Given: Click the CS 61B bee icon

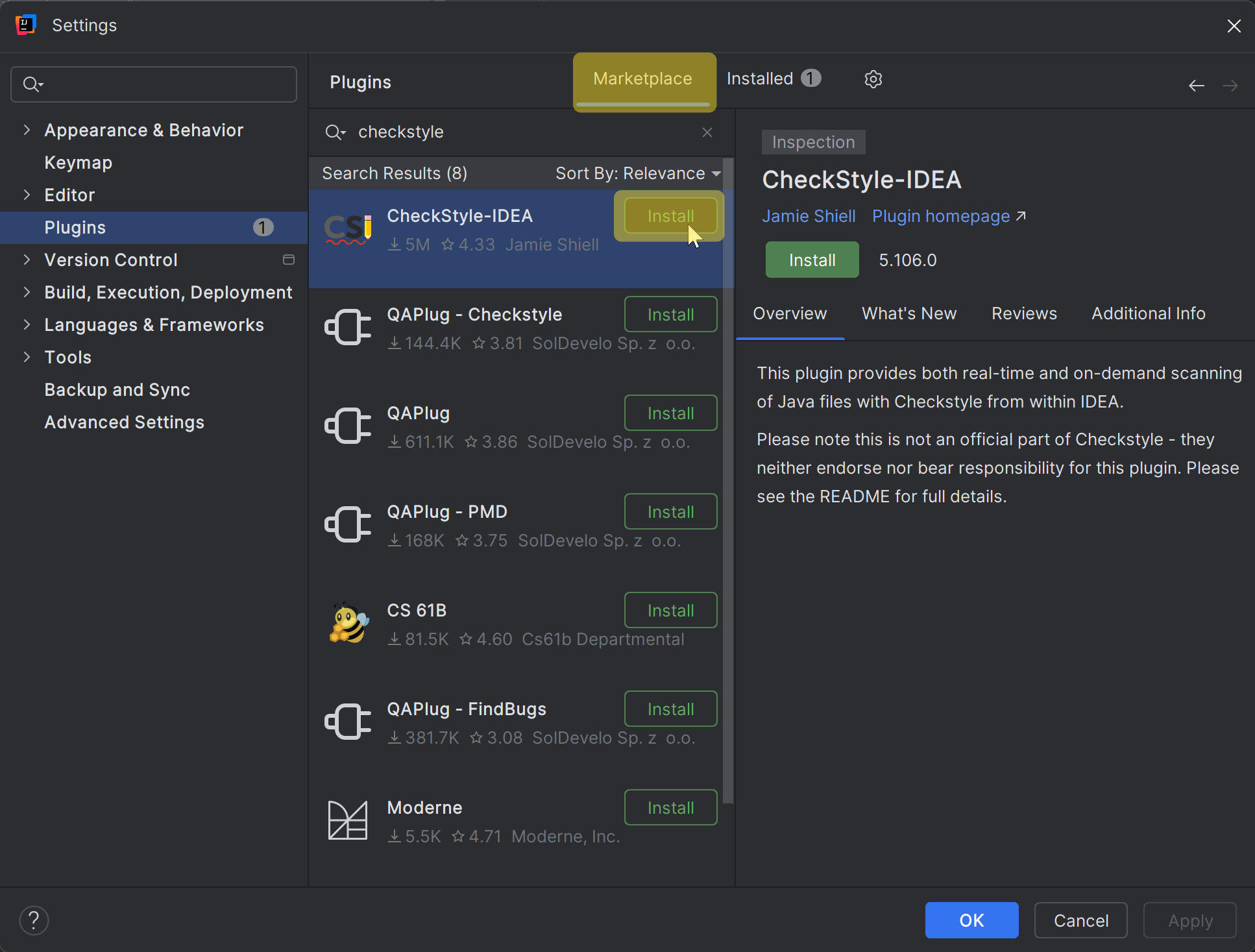Looking at the screenshot, I should coord(348,623).
